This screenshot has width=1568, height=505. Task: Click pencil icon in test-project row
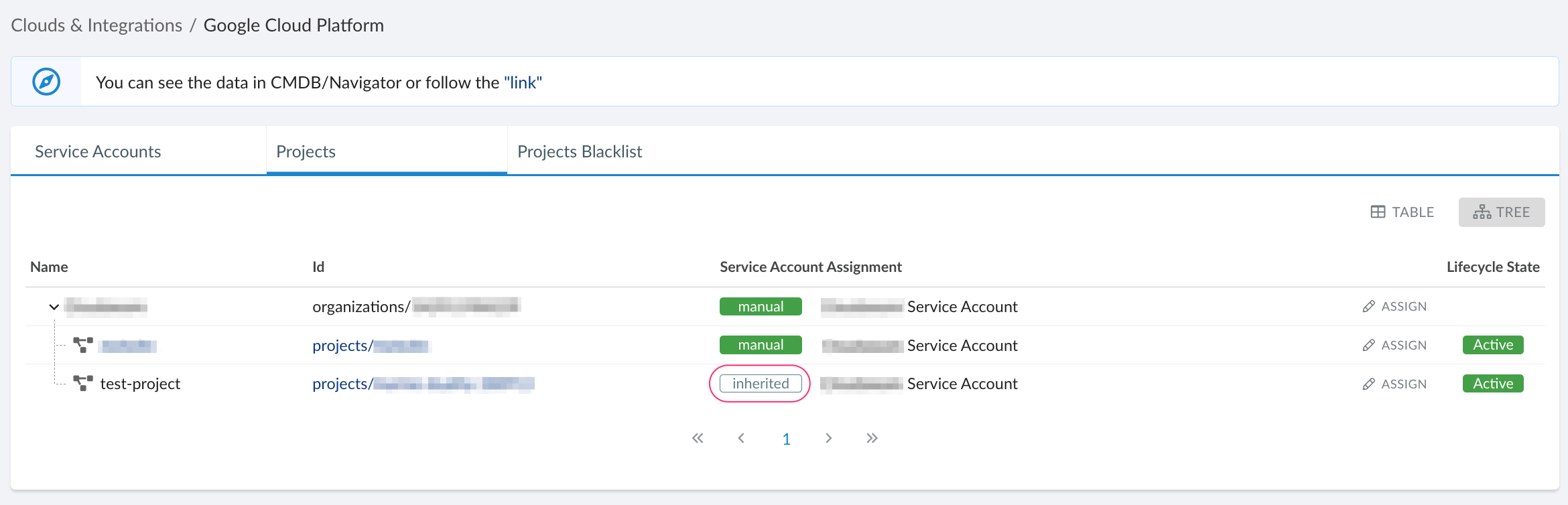(1368, 384)
